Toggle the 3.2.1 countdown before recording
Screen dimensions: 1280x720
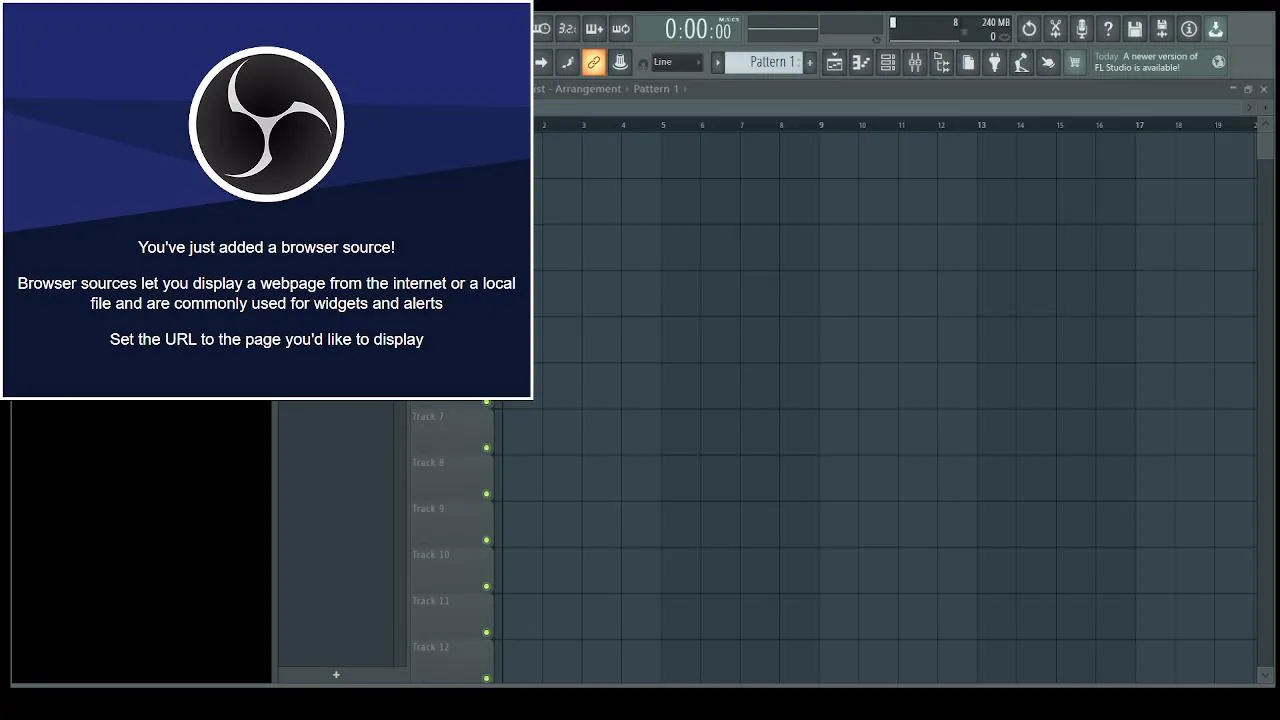pos(567,29)
